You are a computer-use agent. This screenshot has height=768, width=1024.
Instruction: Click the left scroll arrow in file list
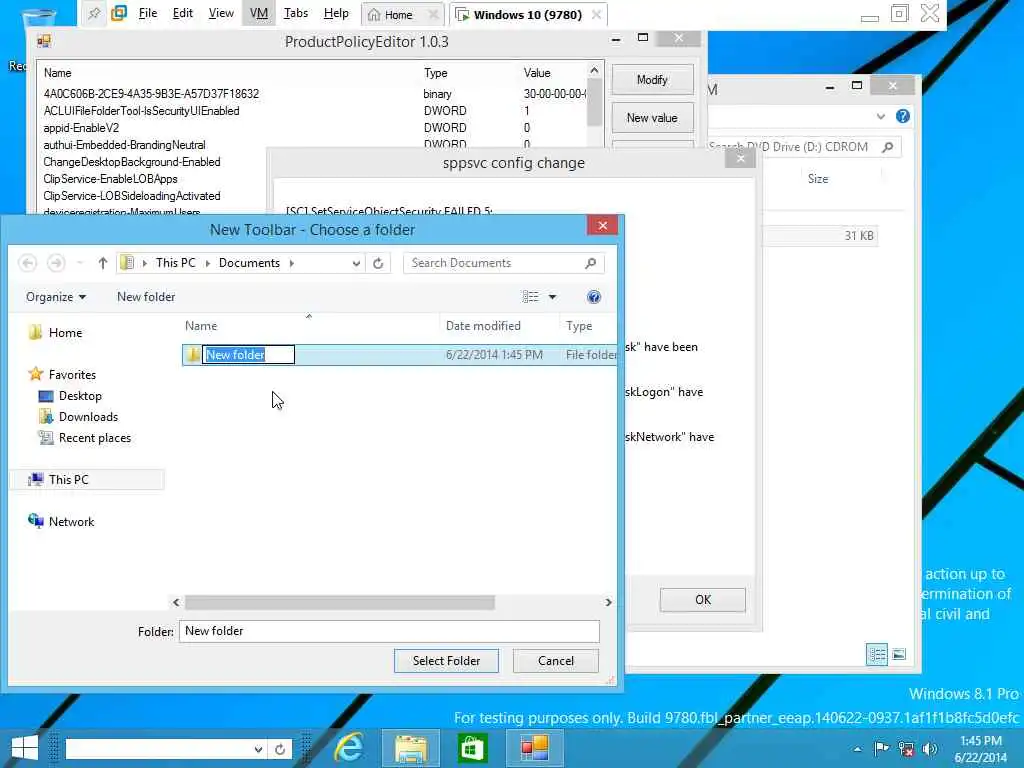coord(176,602)
